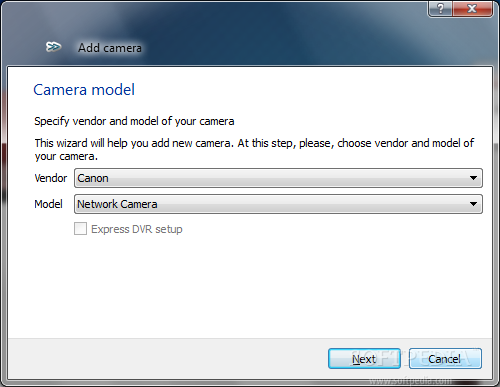Toggle the Express DVR setup checkbox
The height and width of the screenshot is (387, 500).
(x=80, y=229)
